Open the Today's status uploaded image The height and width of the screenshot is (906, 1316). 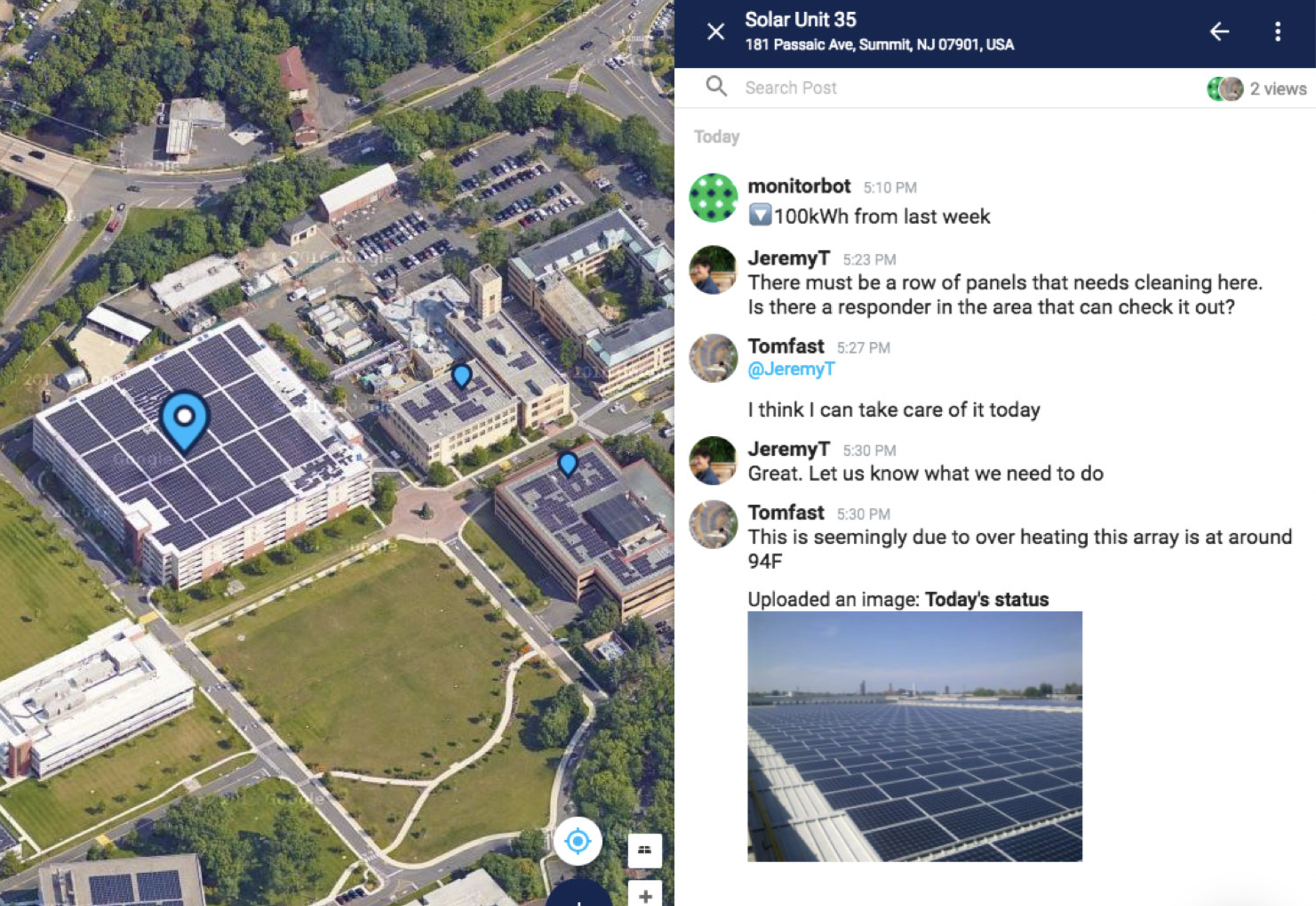[x=914, y=736]
